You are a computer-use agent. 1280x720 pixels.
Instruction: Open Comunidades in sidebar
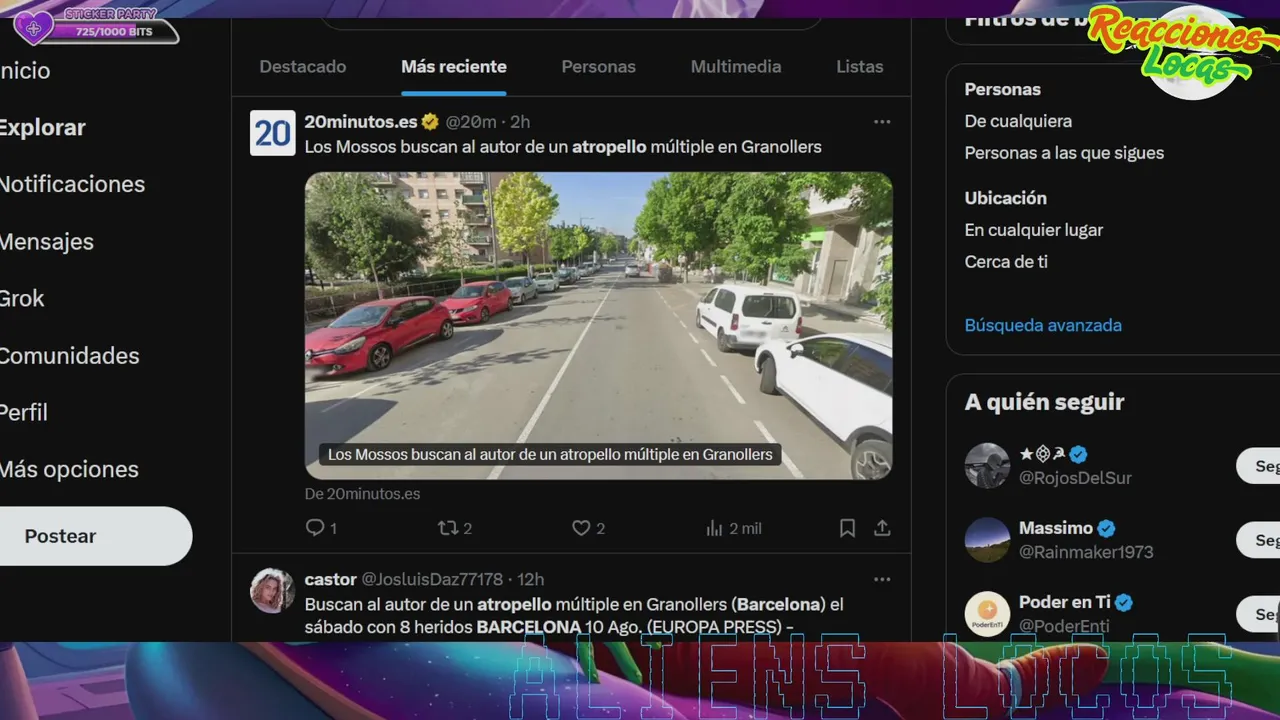click(69, 356)
